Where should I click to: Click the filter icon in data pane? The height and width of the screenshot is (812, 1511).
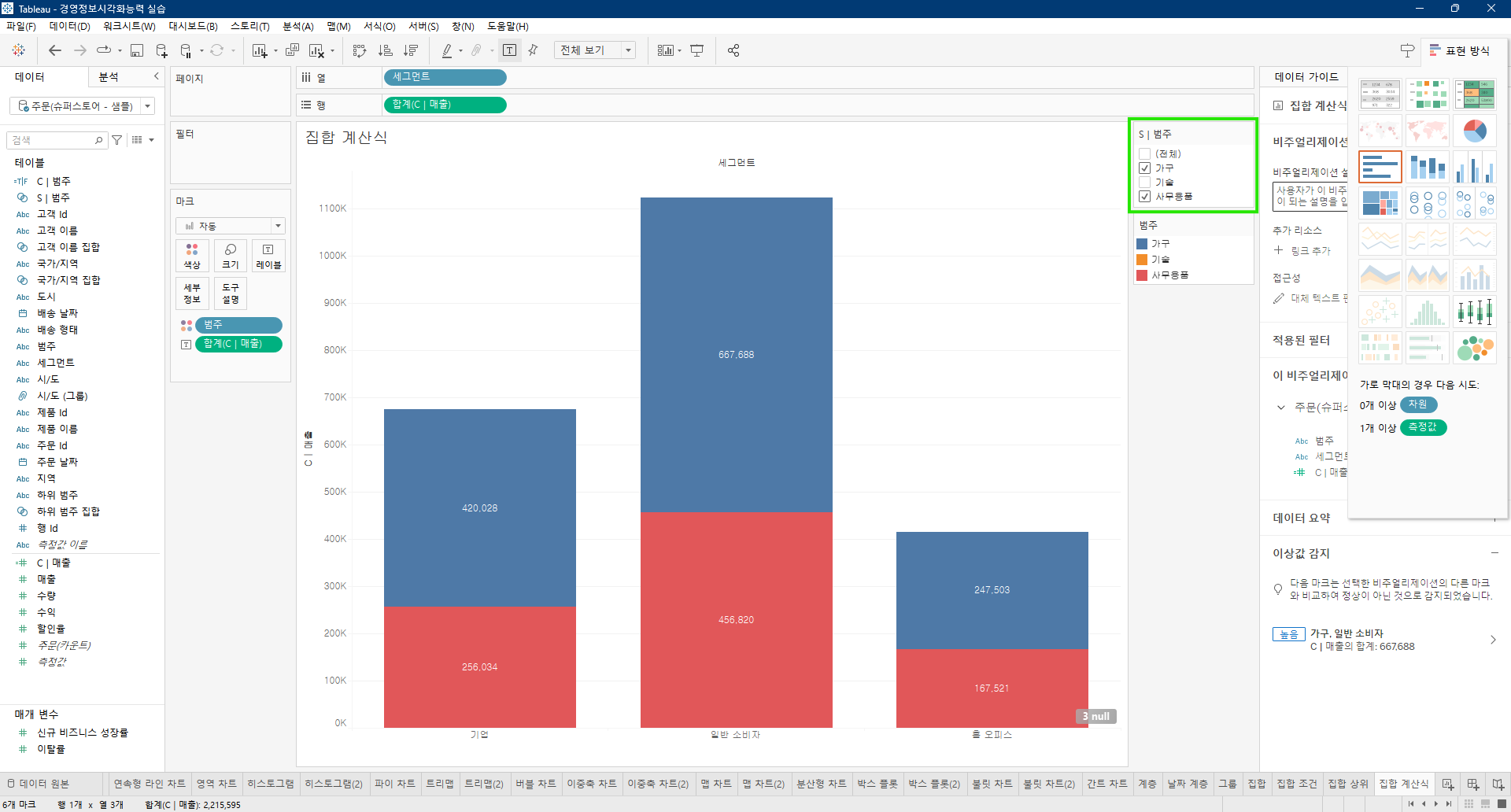pyautogui.click(x=117, y=140)
